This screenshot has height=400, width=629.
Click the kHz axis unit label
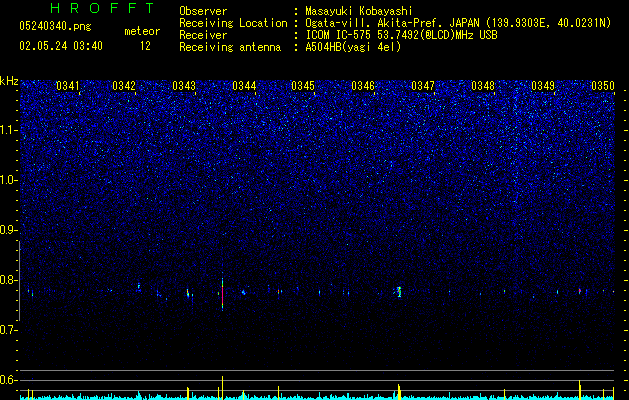pyautogui.click(x=9, y=81)
